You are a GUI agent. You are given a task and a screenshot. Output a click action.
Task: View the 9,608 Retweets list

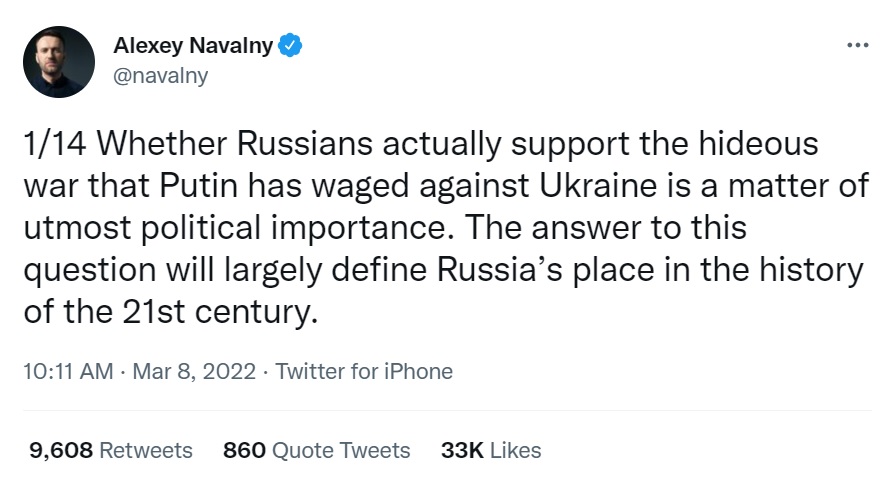pos(111,450)
